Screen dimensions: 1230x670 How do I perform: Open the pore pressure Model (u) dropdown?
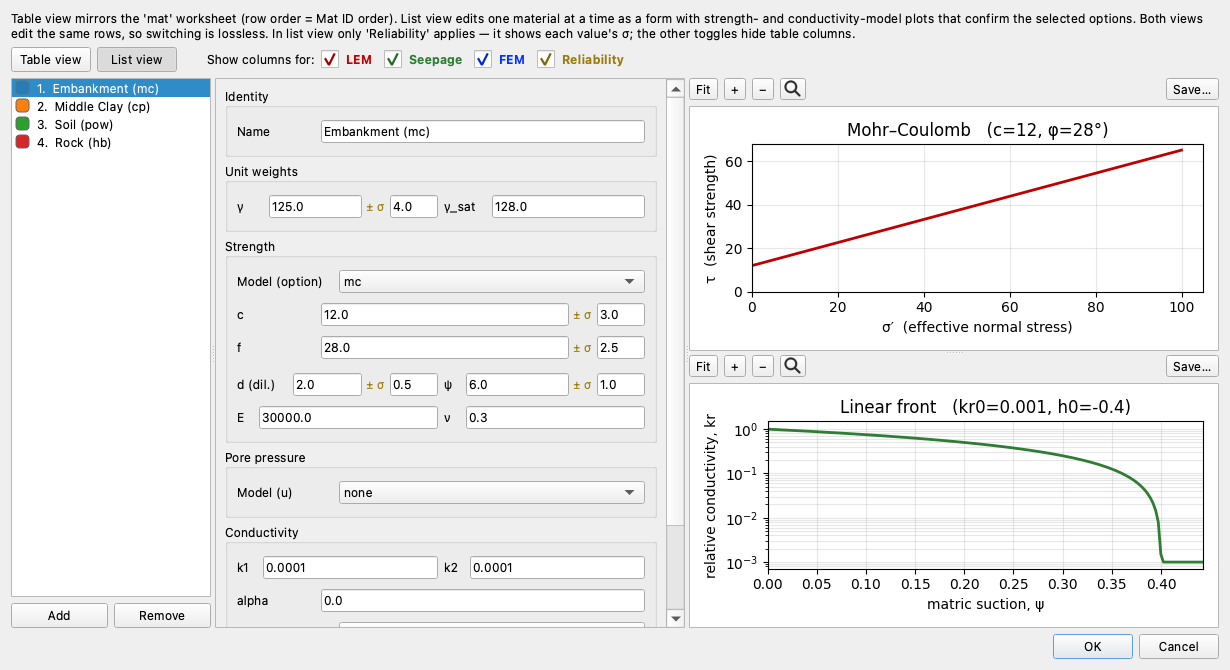click(x=492, y=492)
